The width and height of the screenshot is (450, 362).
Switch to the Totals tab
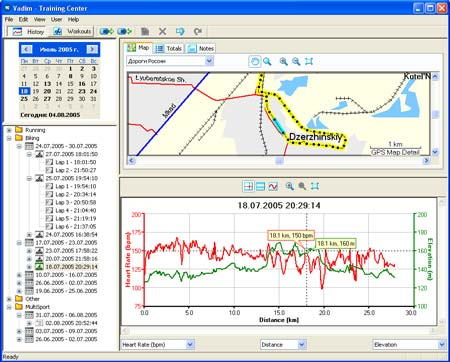click(x=169, y=49)
